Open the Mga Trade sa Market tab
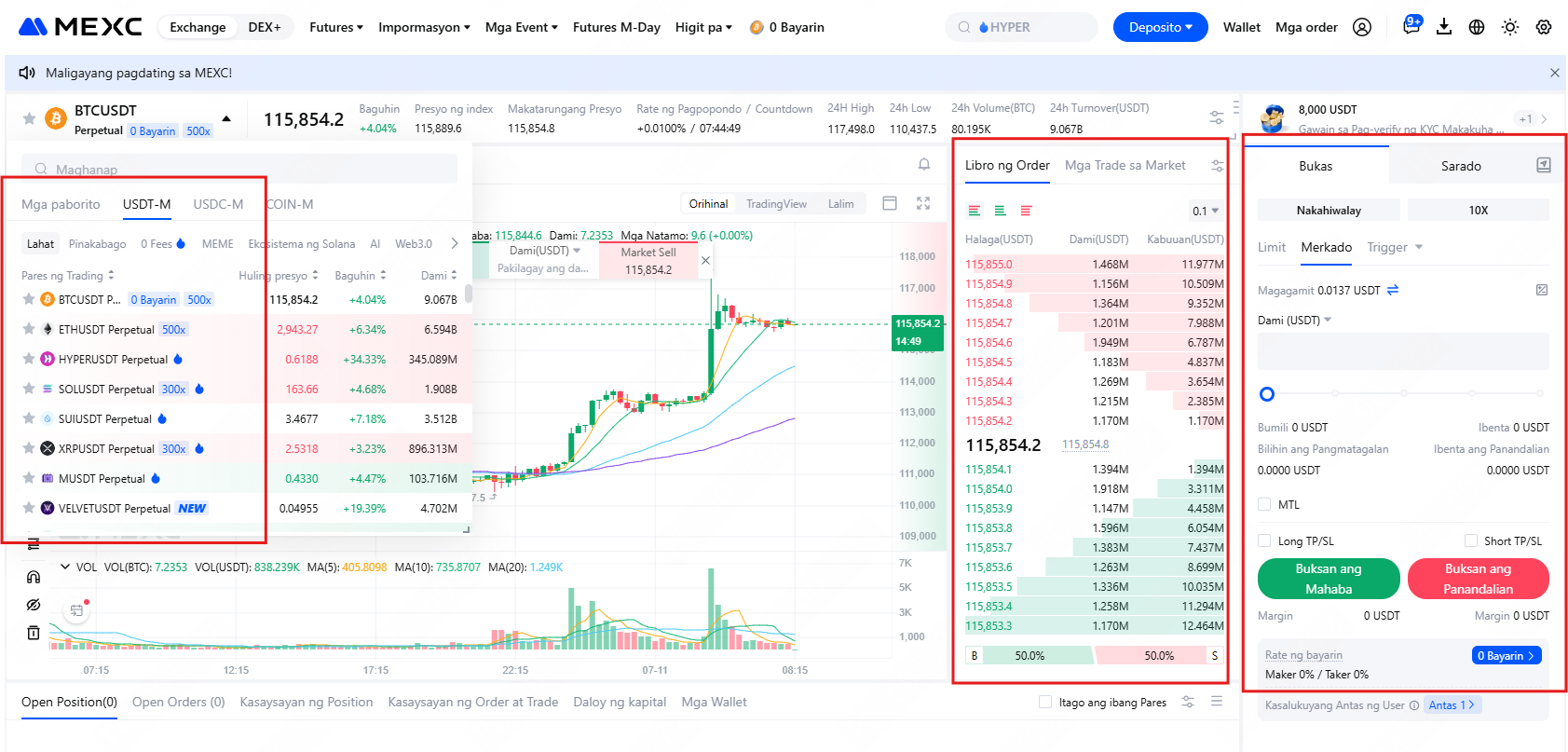 pos(1125,165)
